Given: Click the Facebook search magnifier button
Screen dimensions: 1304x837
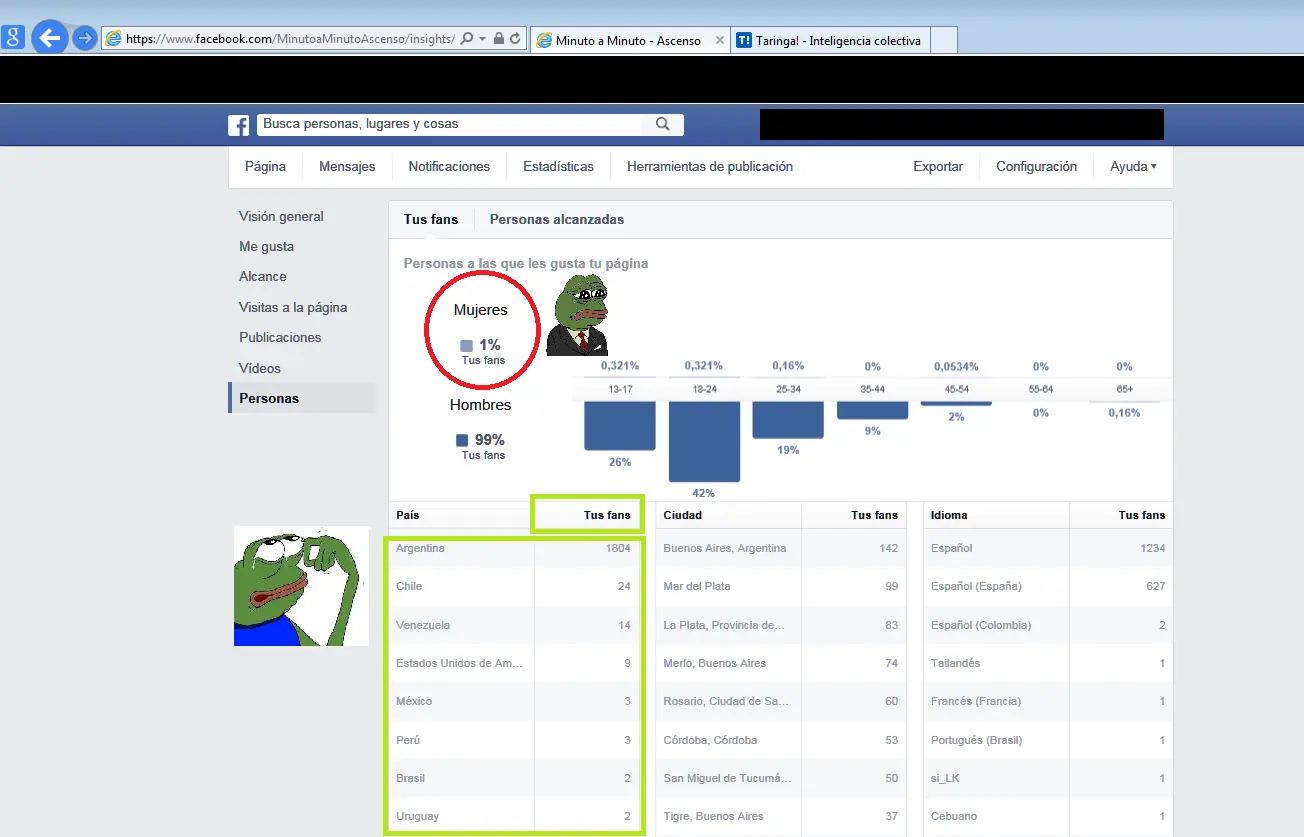Looking at the screenshot, I should (x=662, y=124).
